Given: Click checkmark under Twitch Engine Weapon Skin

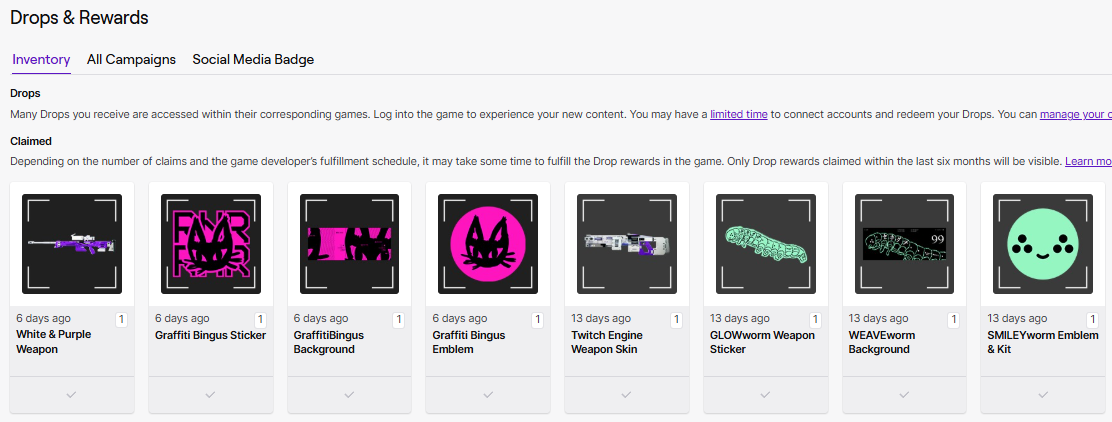Looking at the screenshot, I should (x=626, y=394).
